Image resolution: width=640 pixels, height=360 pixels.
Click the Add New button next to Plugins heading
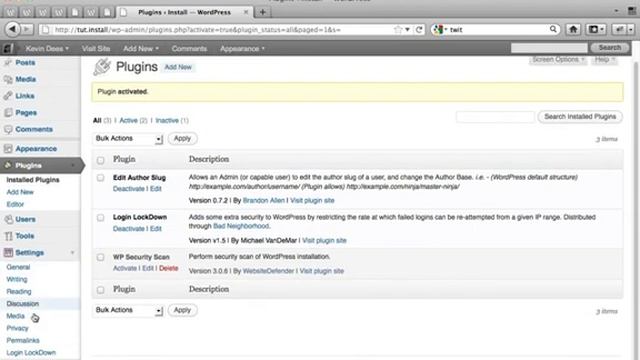[x=178, y=67]
